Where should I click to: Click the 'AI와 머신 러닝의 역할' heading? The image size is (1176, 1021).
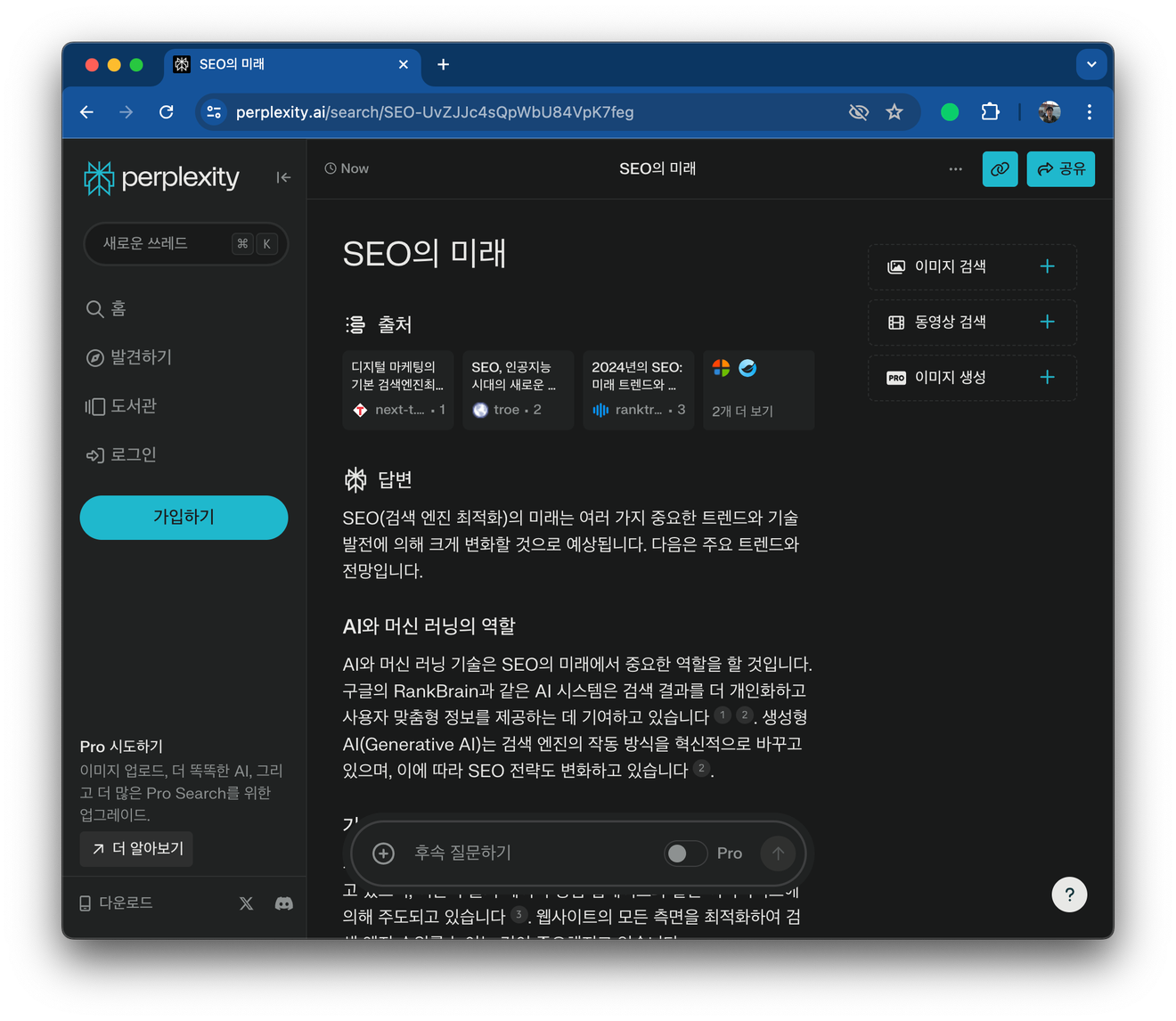[429, 626]
